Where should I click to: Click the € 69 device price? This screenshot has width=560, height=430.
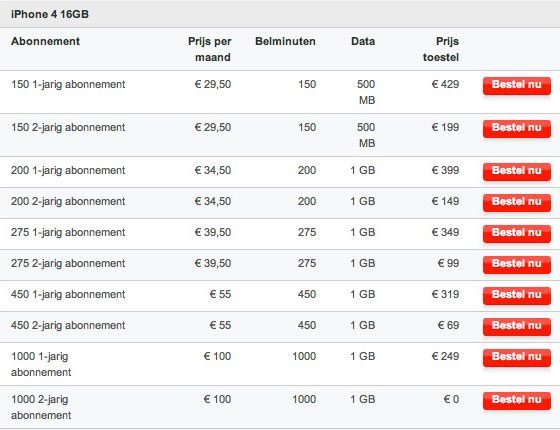point(448,325)
